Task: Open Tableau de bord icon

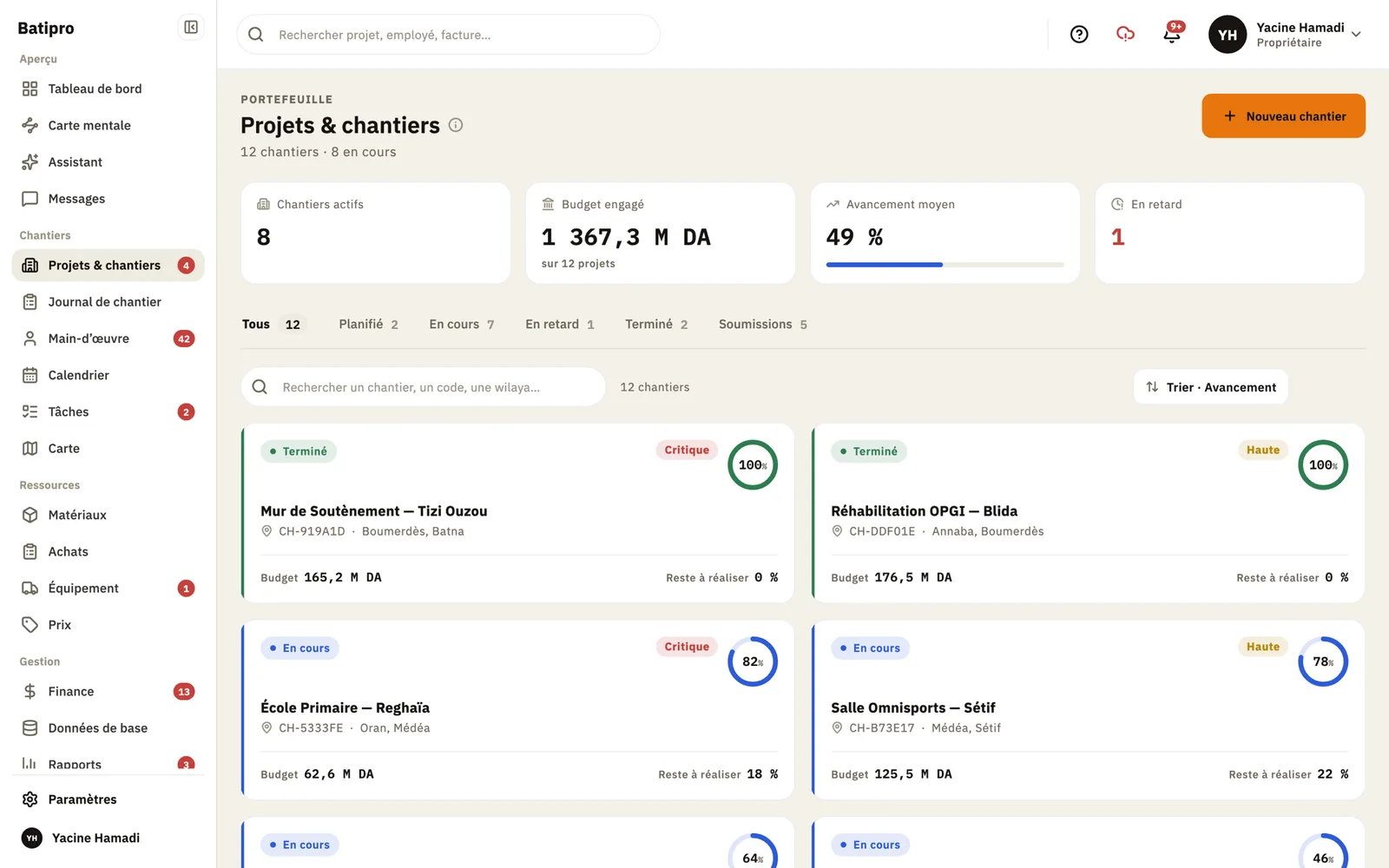Action: (30, 89)
